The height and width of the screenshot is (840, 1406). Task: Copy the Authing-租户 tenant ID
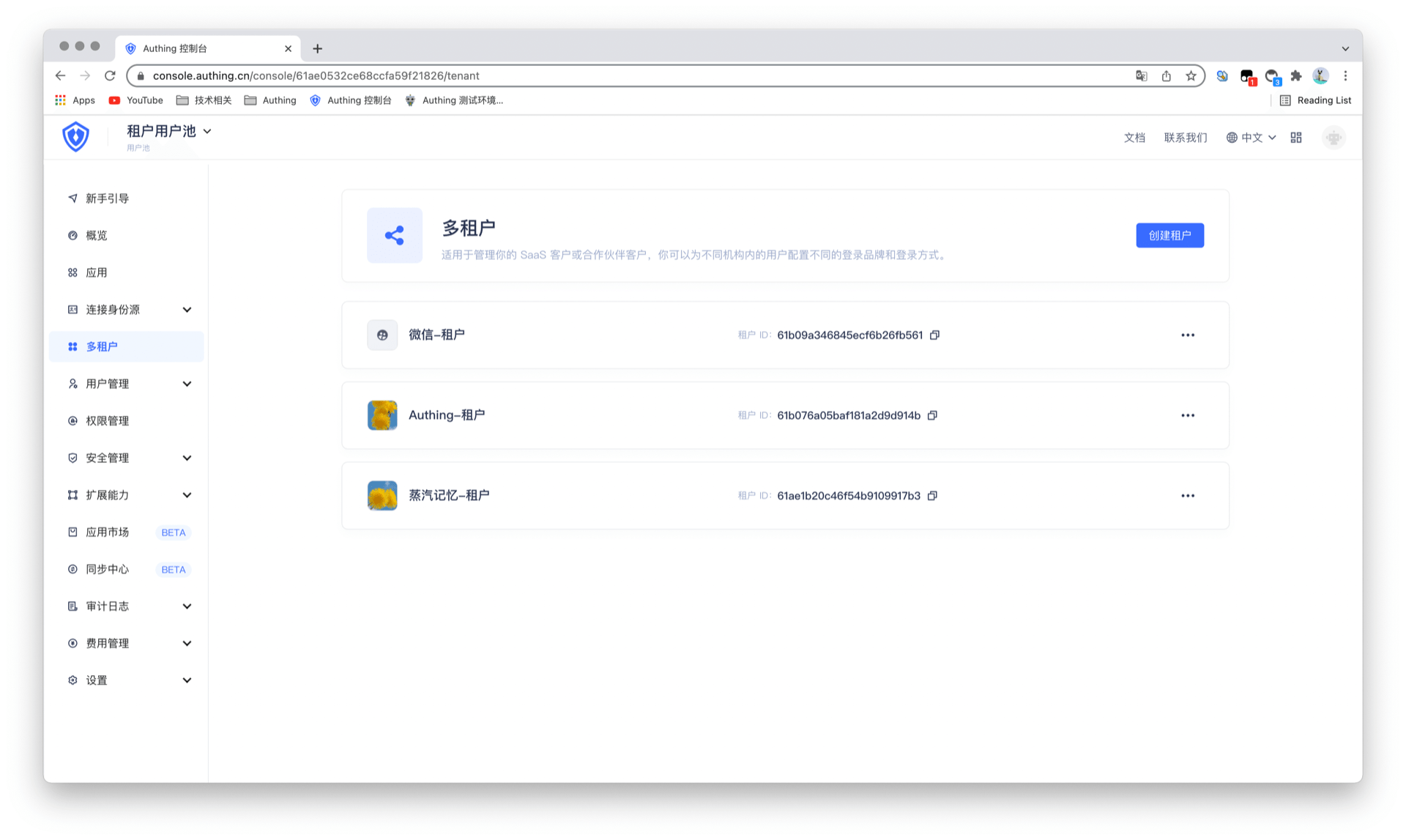[x=932, y=415]
